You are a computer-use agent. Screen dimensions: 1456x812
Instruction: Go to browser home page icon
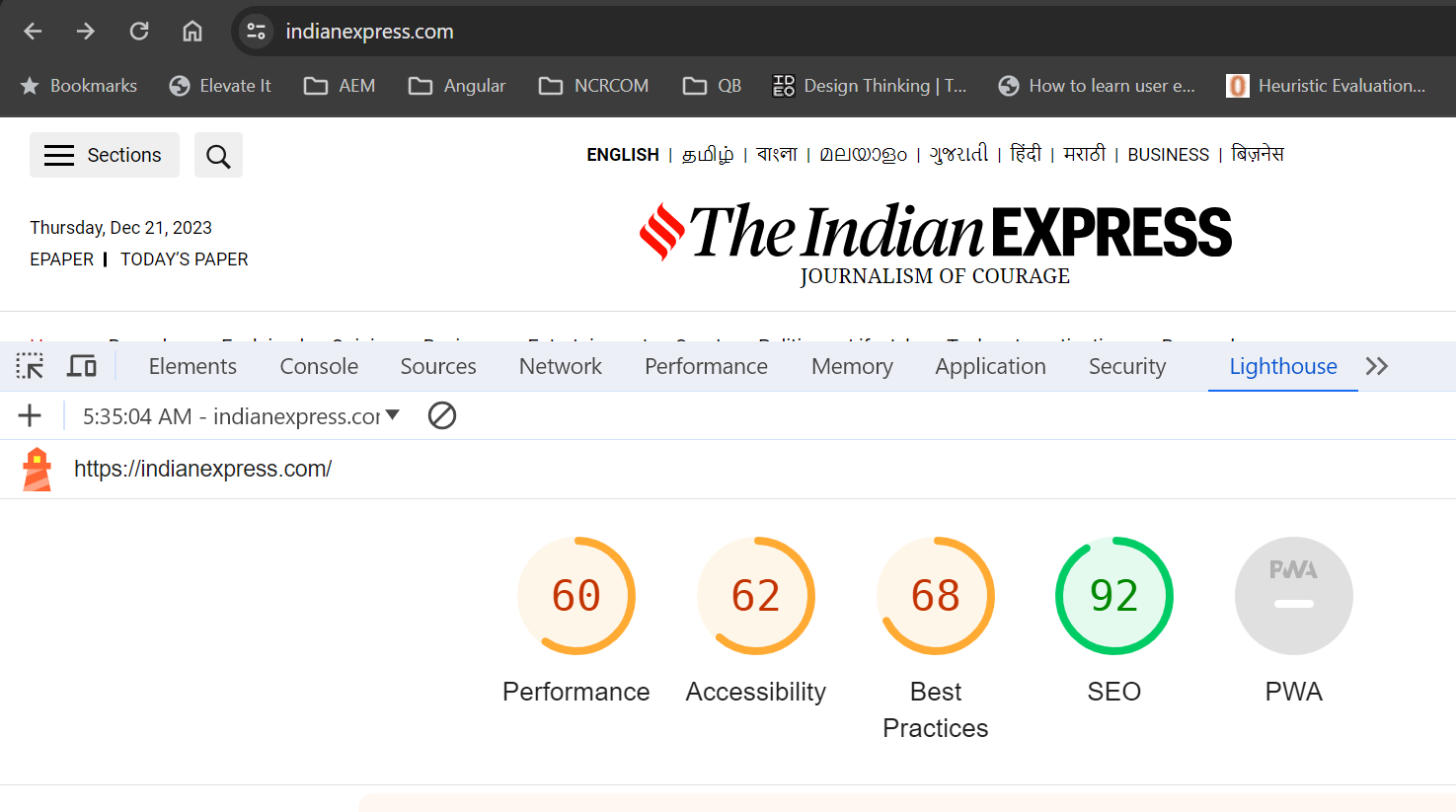[192, 32]
